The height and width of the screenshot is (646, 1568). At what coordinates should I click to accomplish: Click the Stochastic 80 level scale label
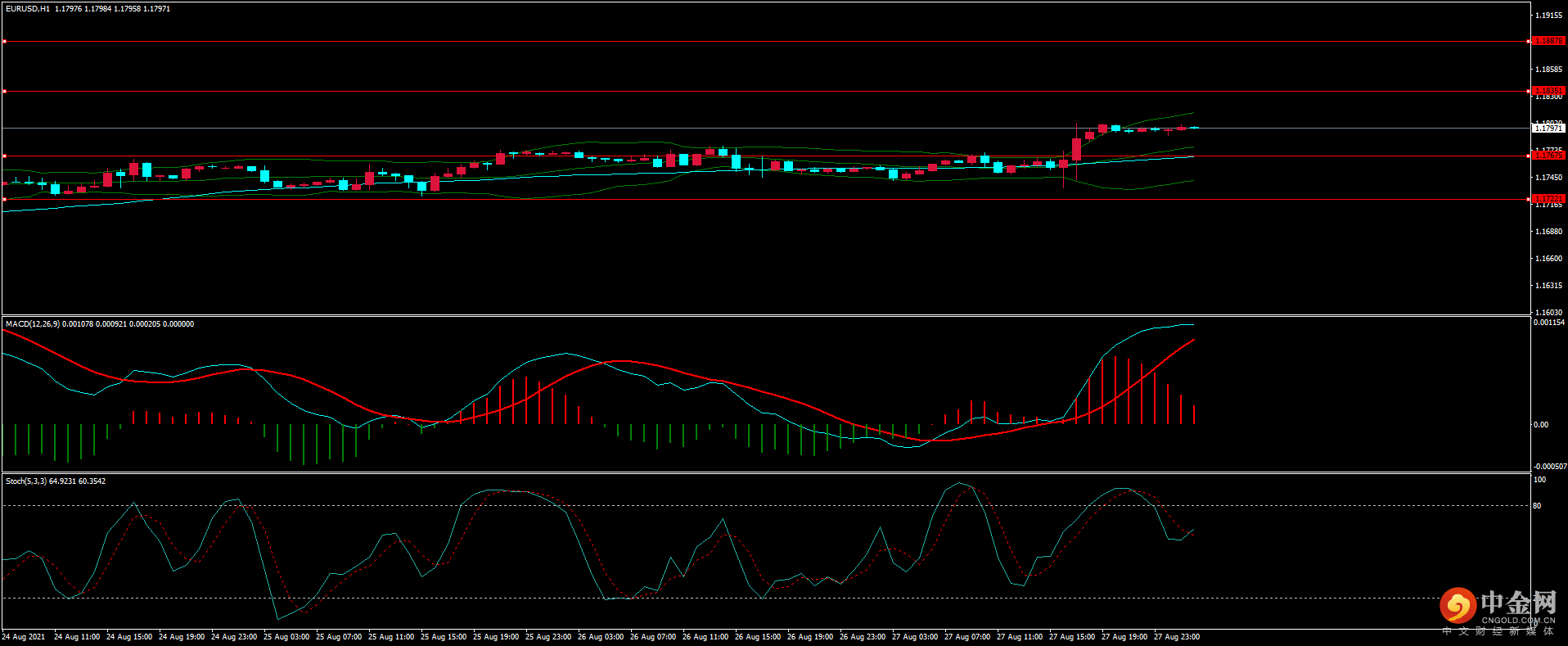(1537, 506)
